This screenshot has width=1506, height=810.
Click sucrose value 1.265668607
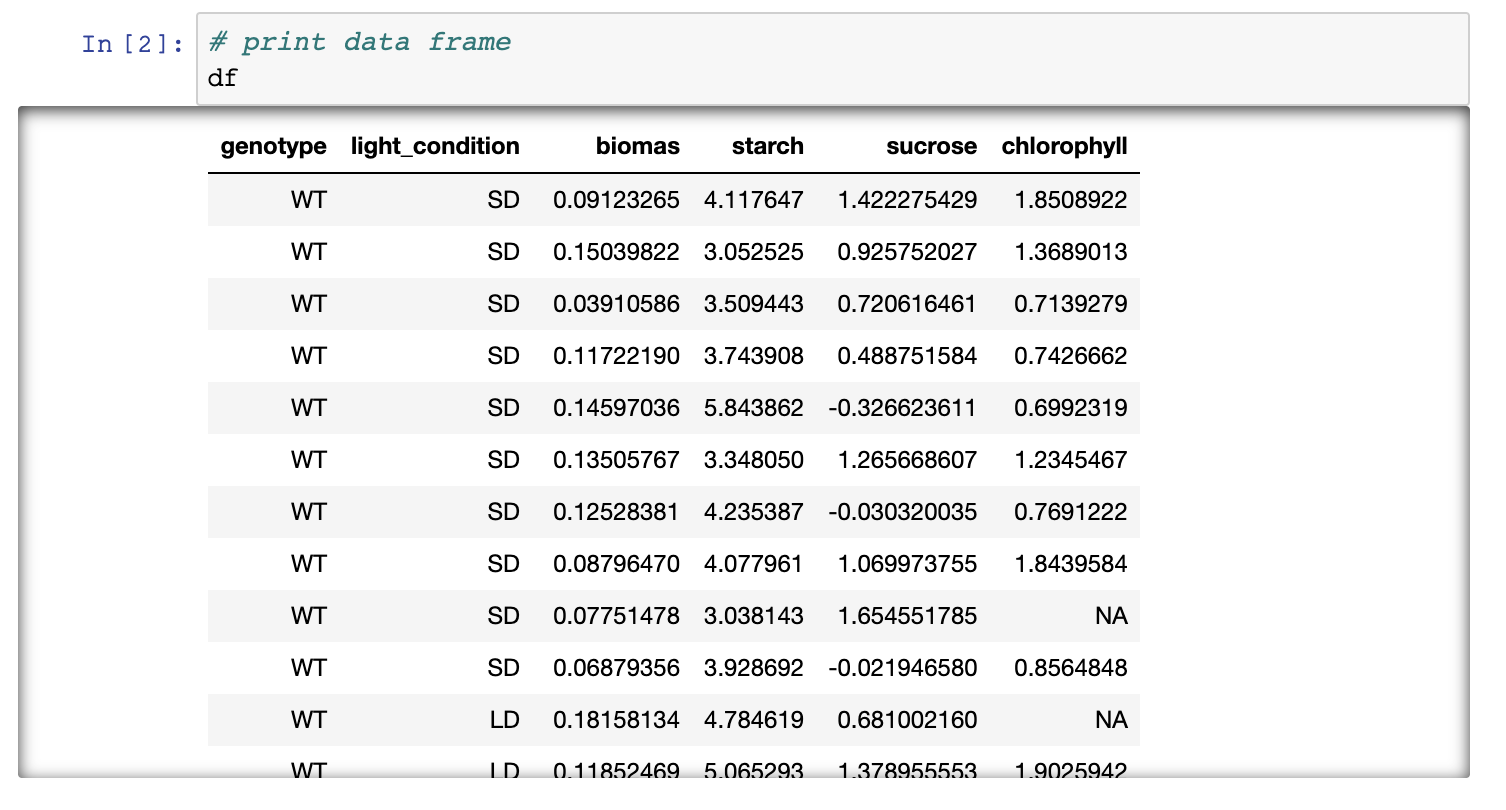907,460
